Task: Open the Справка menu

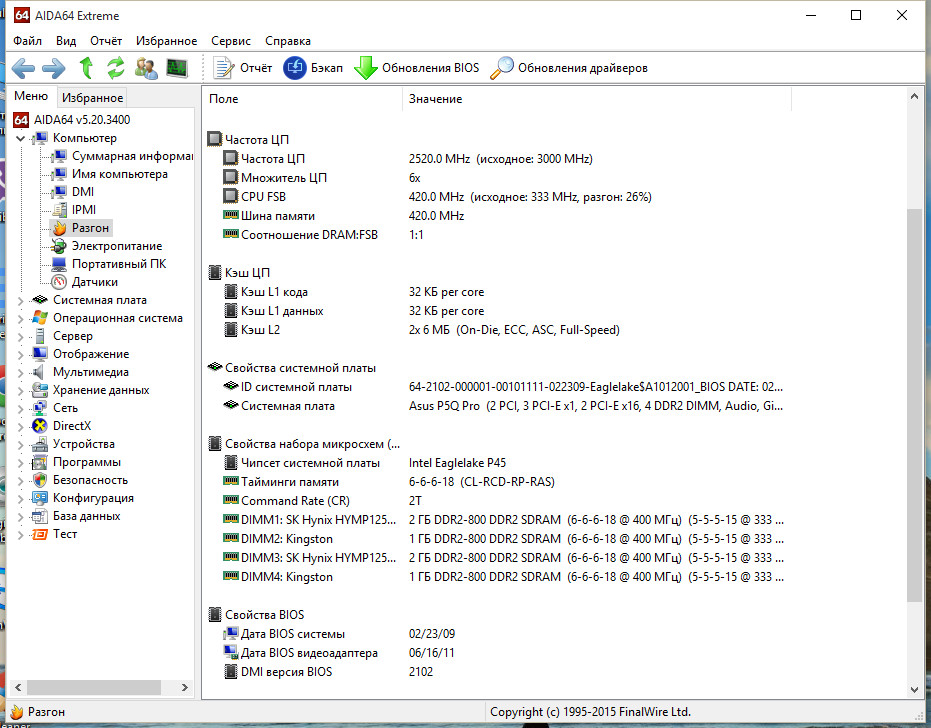Action: (x=288, y=41)
